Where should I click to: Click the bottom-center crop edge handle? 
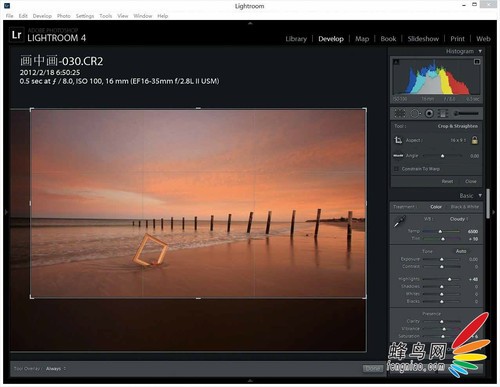[x=198, y=298]
